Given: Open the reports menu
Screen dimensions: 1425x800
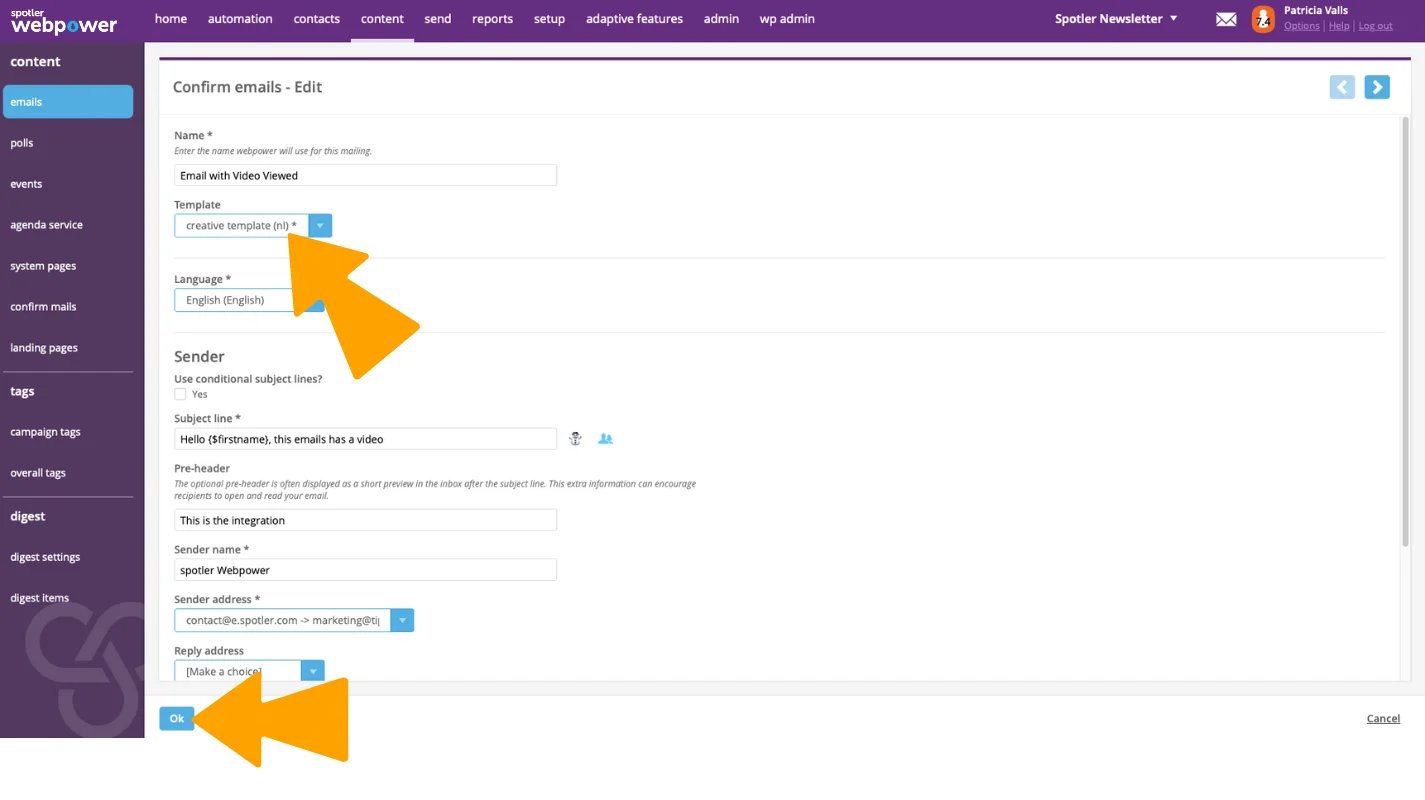Looking at the screenshot, I should coord(492,19).
